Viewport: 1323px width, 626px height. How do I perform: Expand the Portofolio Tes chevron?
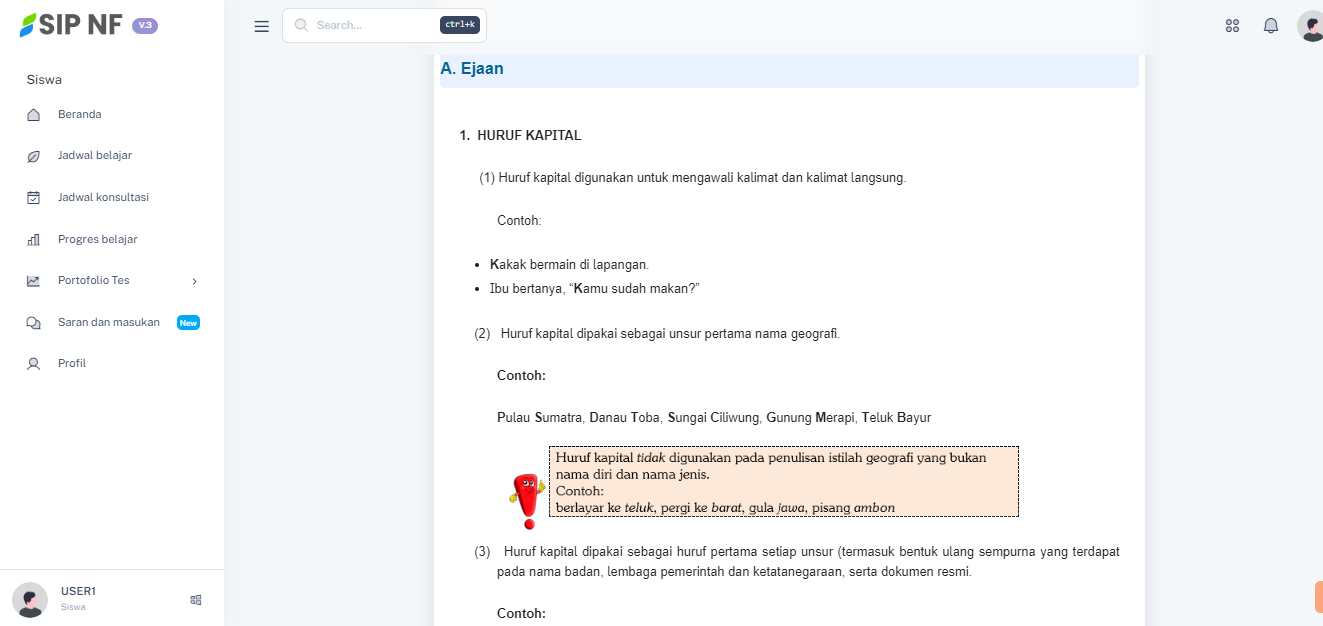[195, 281]
